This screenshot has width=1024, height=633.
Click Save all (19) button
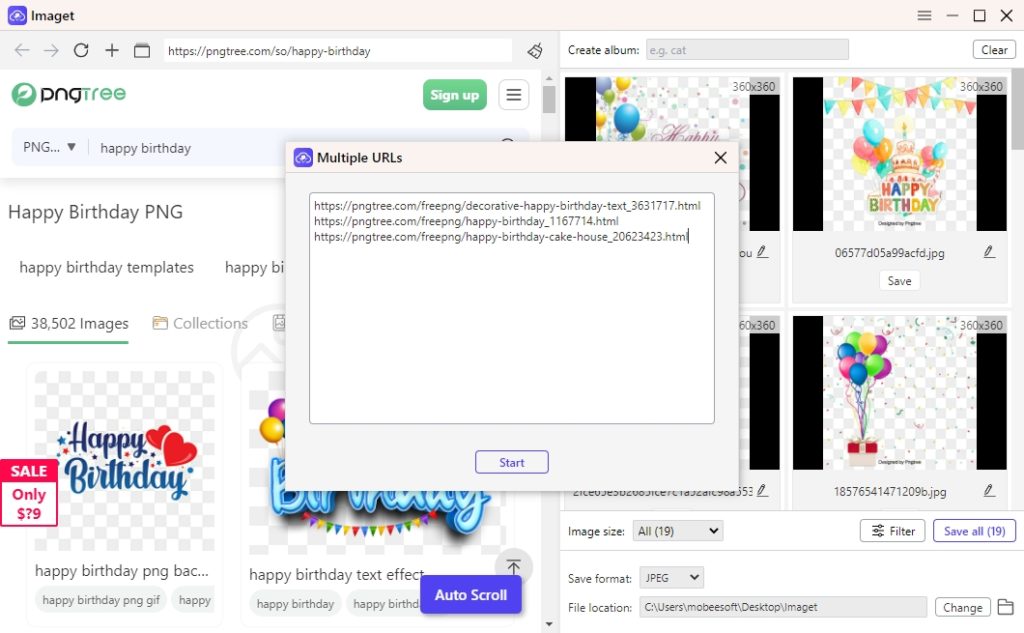(x=974, y=531)
